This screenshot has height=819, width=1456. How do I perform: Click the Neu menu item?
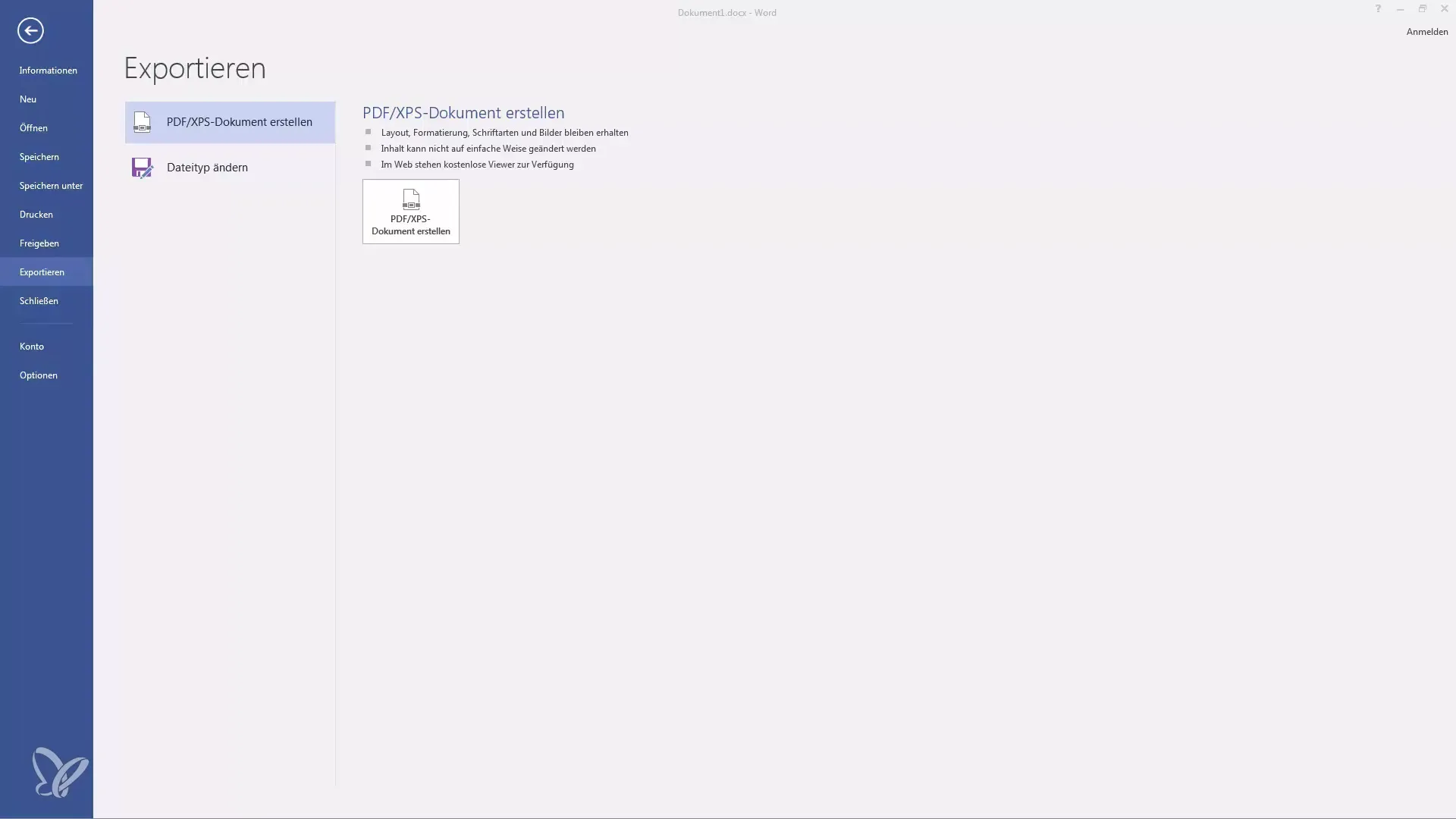(x=27, y=100)
